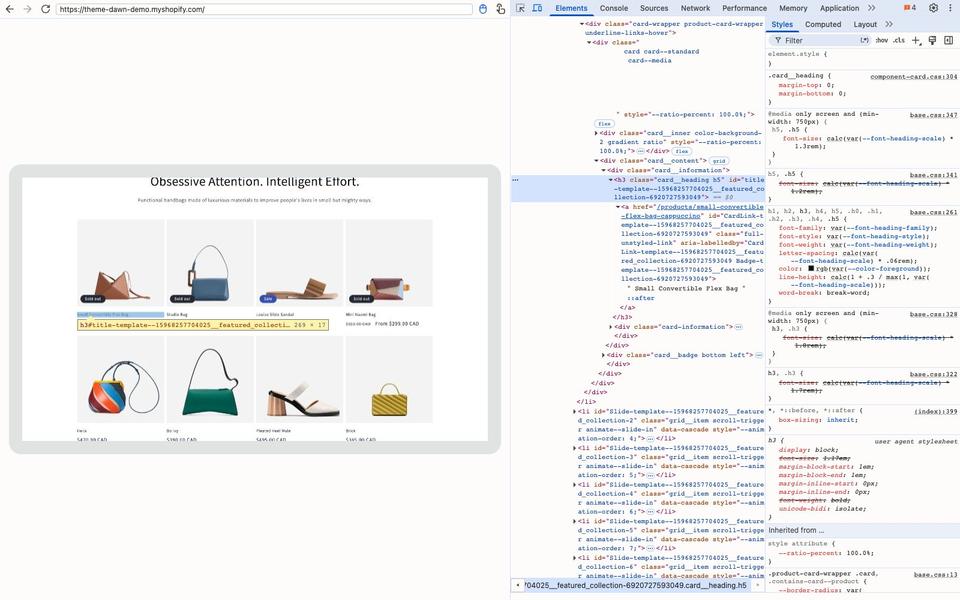Collapse the card__content div node
This screenshot has height=600, width=960.
point(596,160)
